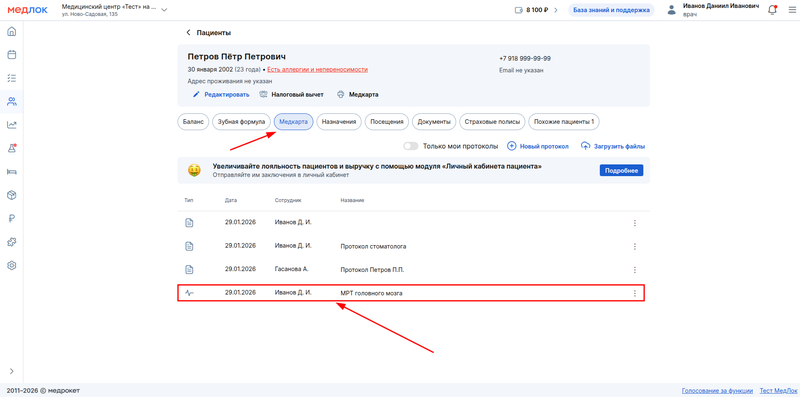
Task: Open База знаний и поддержка
Action: [611, 10]
